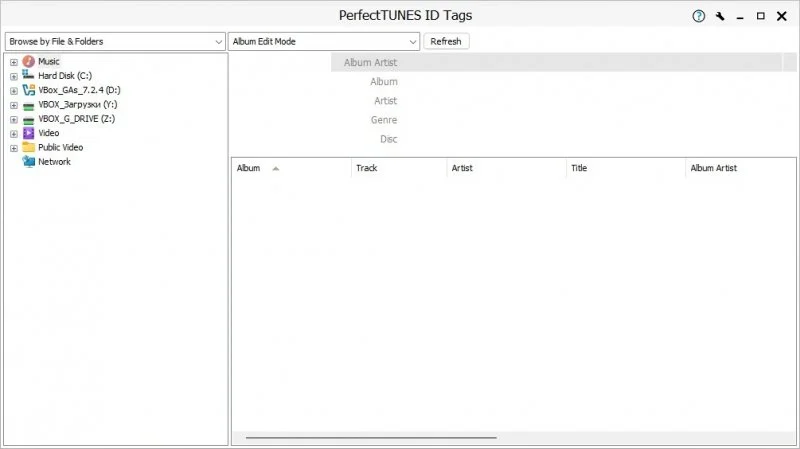Sort by the Album column header
The height and width of the screenshot is (449, 800).
[291, 168]
